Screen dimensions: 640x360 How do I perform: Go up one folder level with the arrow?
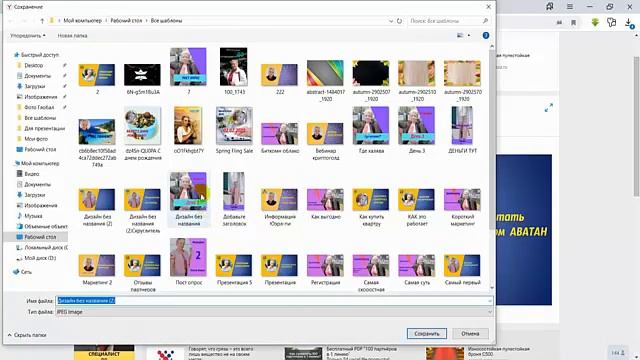[42, 21]
